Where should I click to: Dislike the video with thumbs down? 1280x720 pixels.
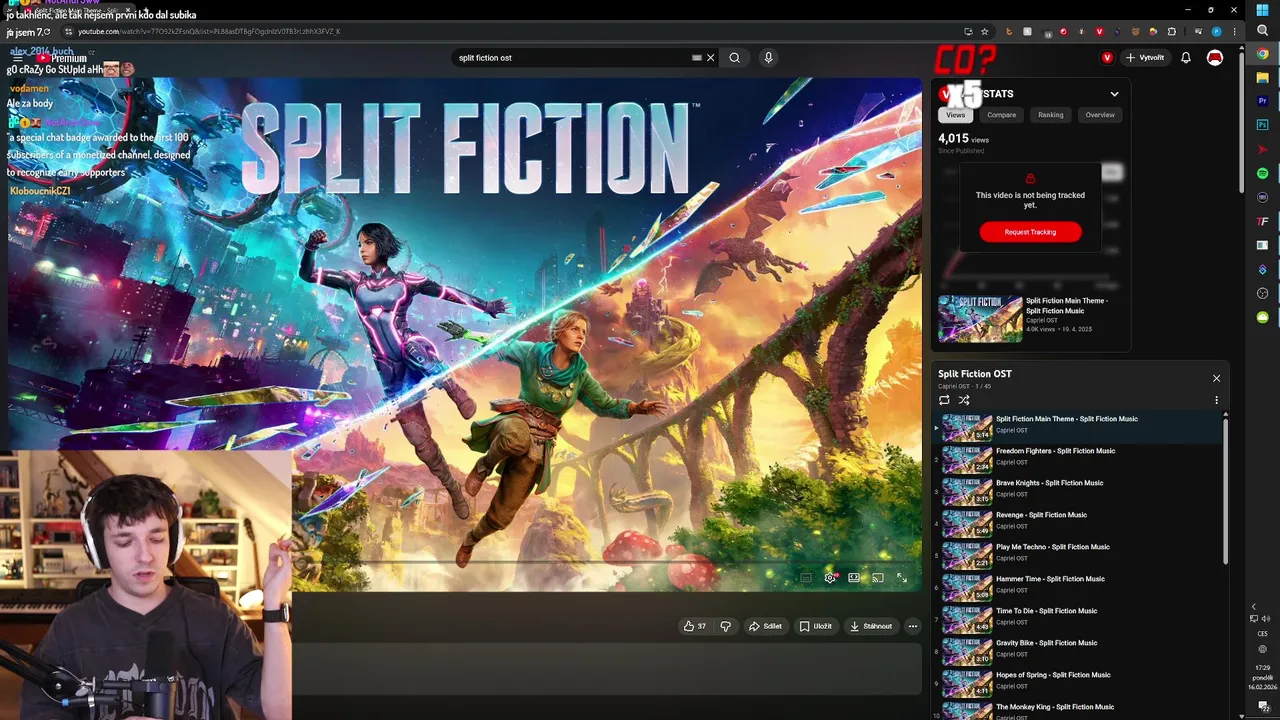click(726, 626)
